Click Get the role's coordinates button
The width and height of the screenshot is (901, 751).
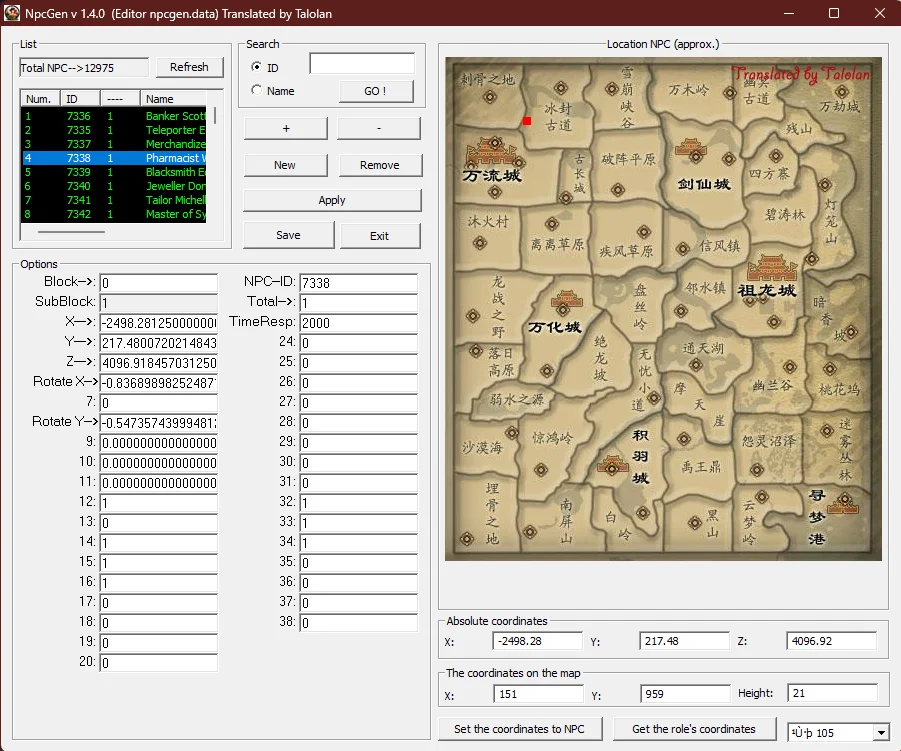pyautogui.click(x=694, y=729)
